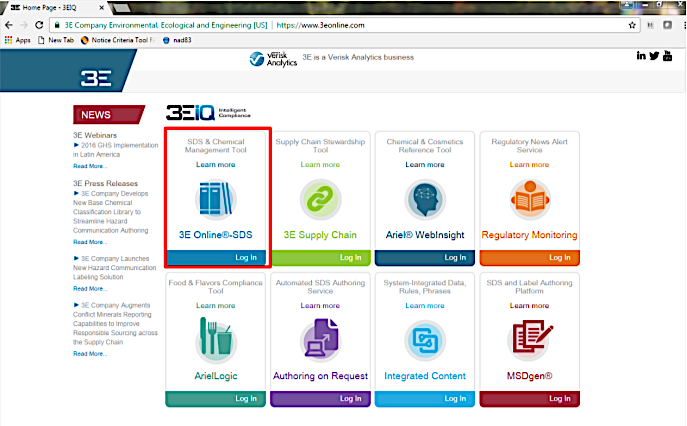Image resolution: width=687 pixels, height=426 pixels.
Task: Open 2016 GHS Implementation webinar link
Action: 116,149
